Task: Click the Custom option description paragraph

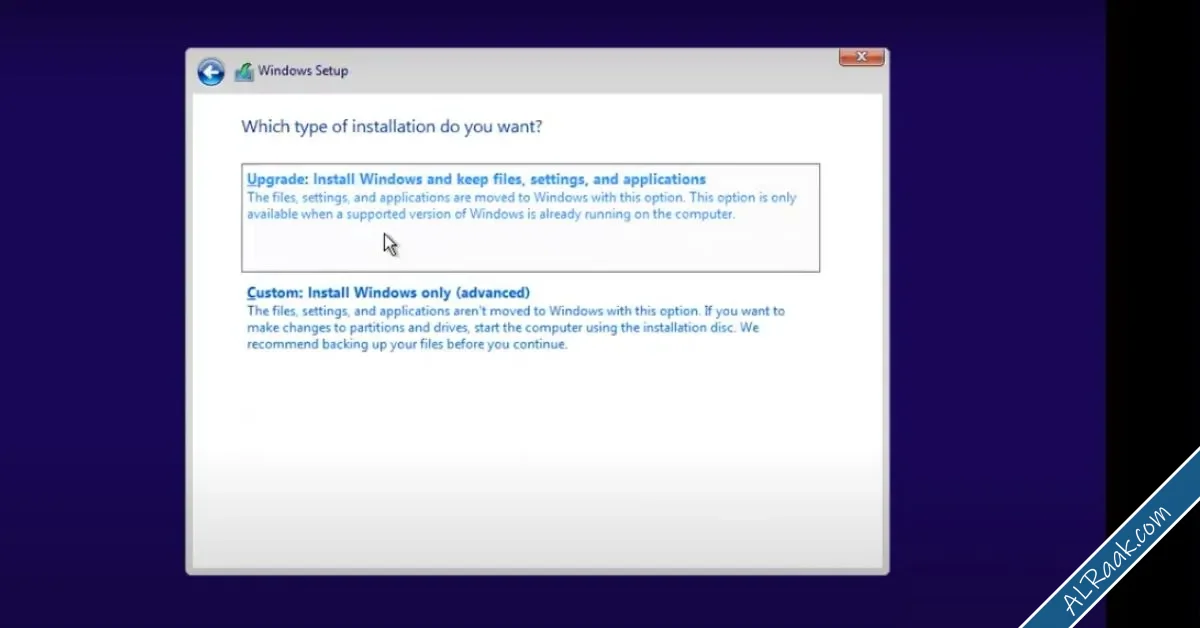Action: (x=516, y=328)
